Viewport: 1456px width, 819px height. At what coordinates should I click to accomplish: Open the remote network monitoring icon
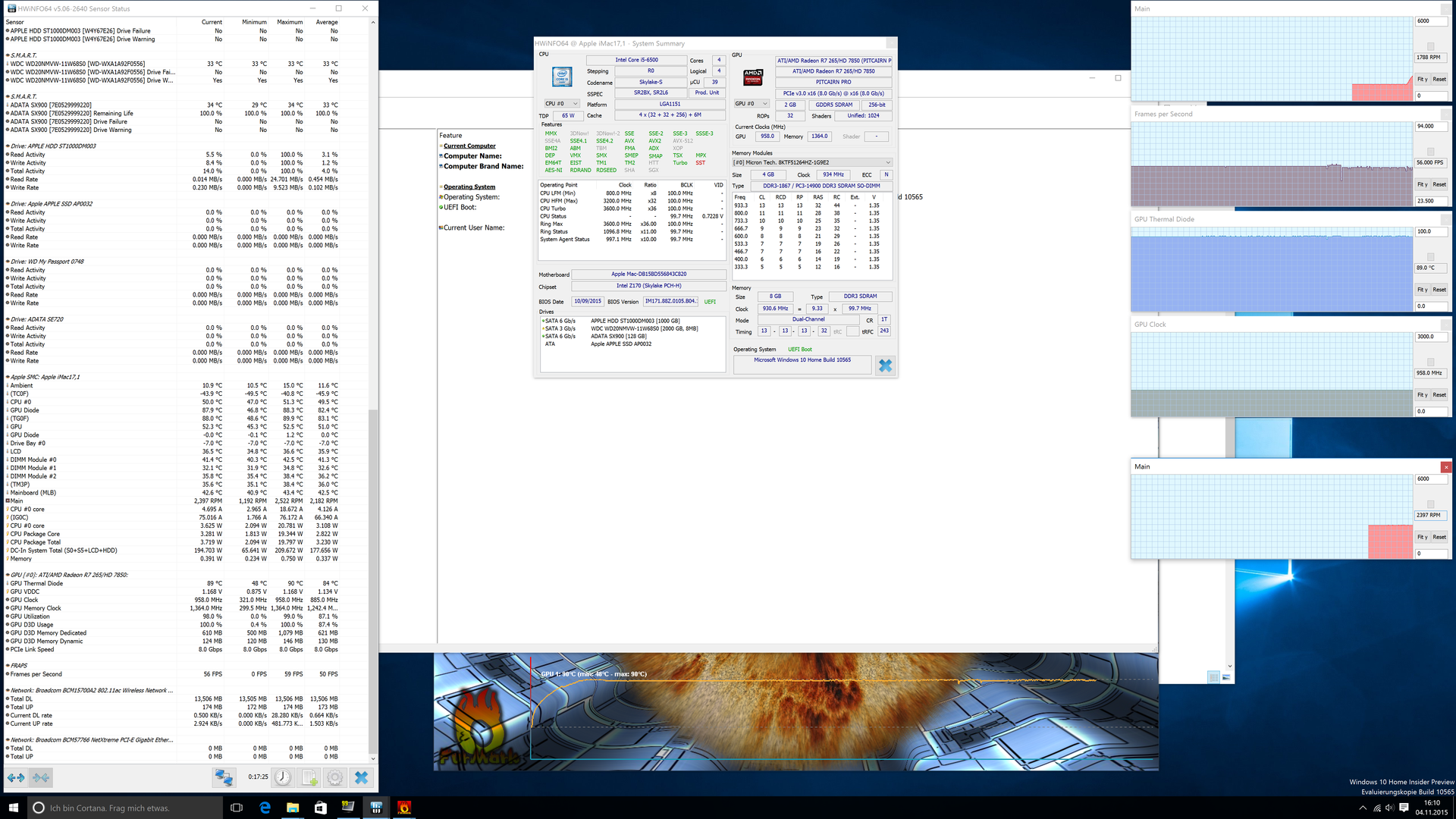224,777
